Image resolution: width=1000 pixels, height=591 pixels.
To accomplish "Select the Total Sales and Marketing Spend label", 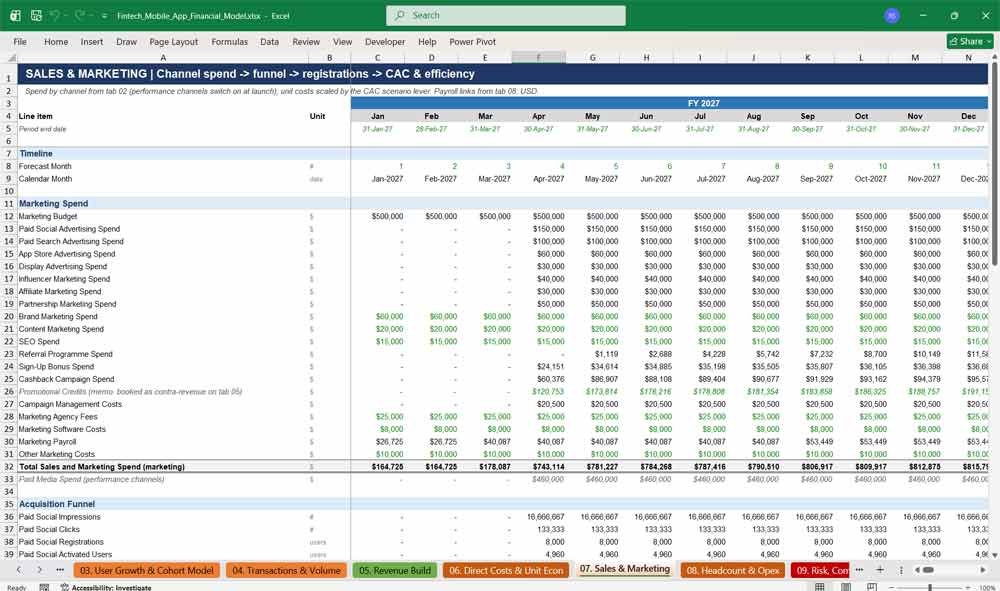I will click(x=102, y=467).
